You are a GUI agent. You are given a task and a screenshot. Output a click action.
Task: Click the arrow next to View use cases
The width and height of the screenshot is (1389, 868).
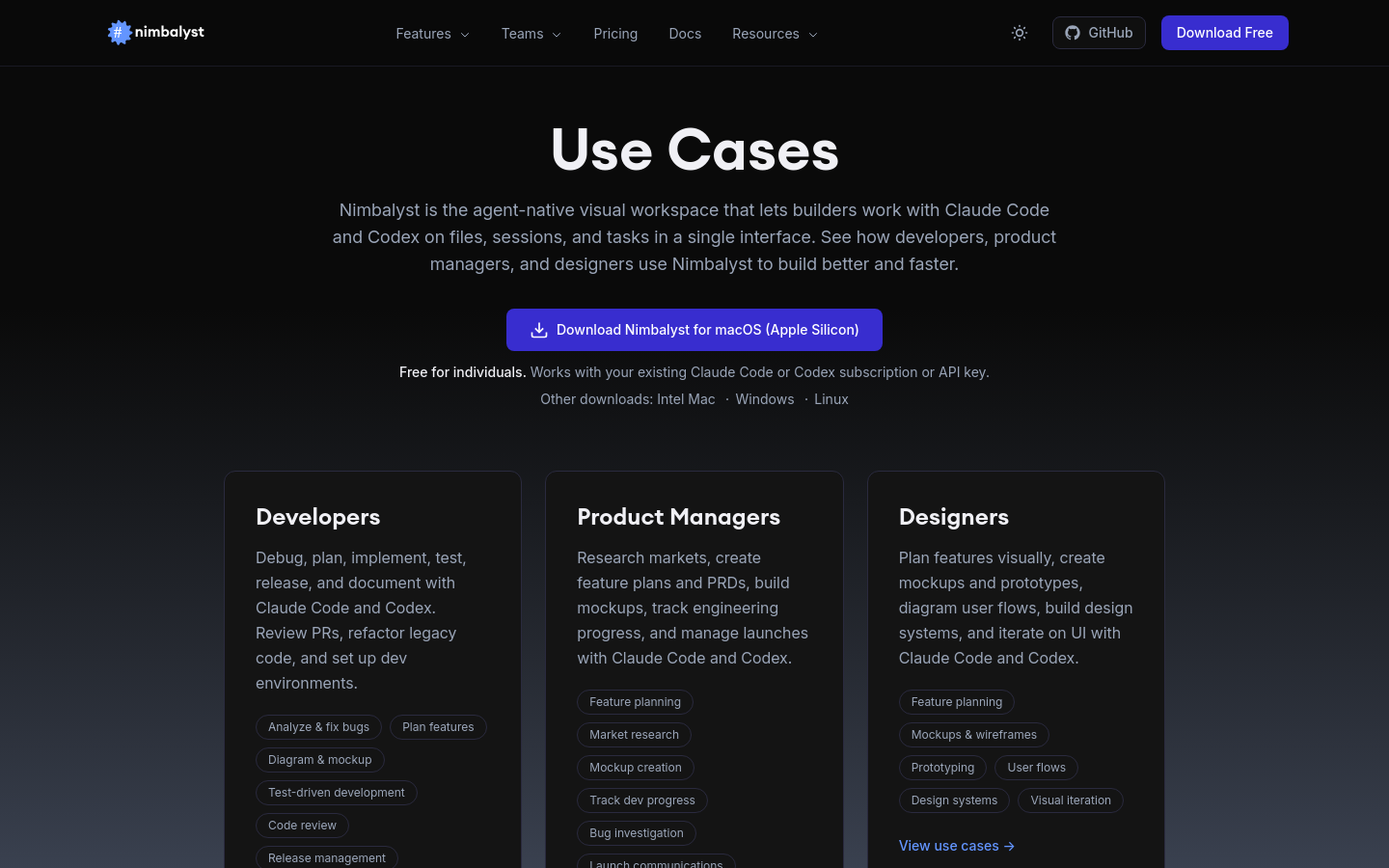1009,846
